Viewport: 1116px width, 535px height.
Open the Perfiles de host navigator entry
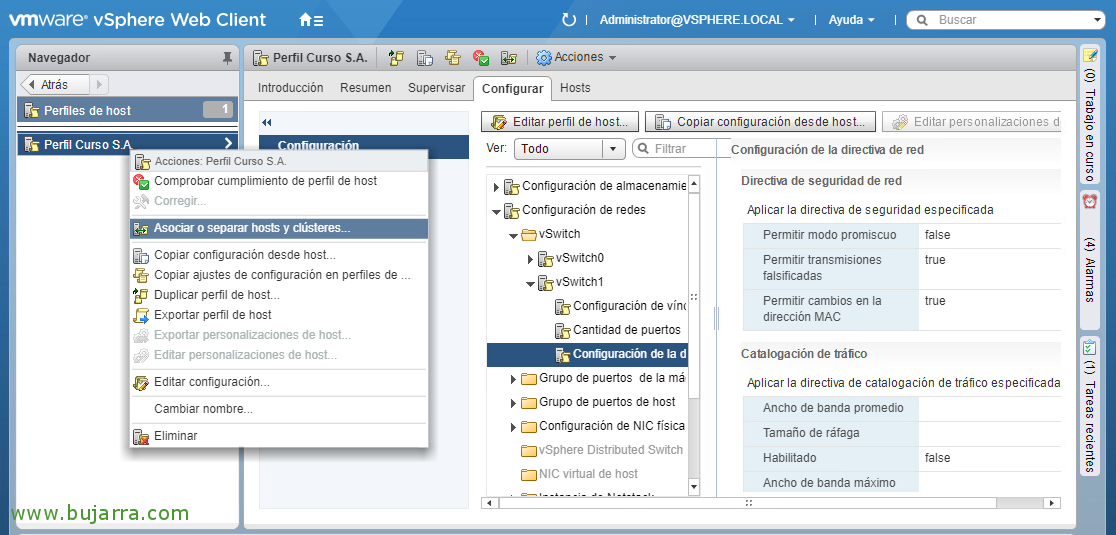(127, 110)
